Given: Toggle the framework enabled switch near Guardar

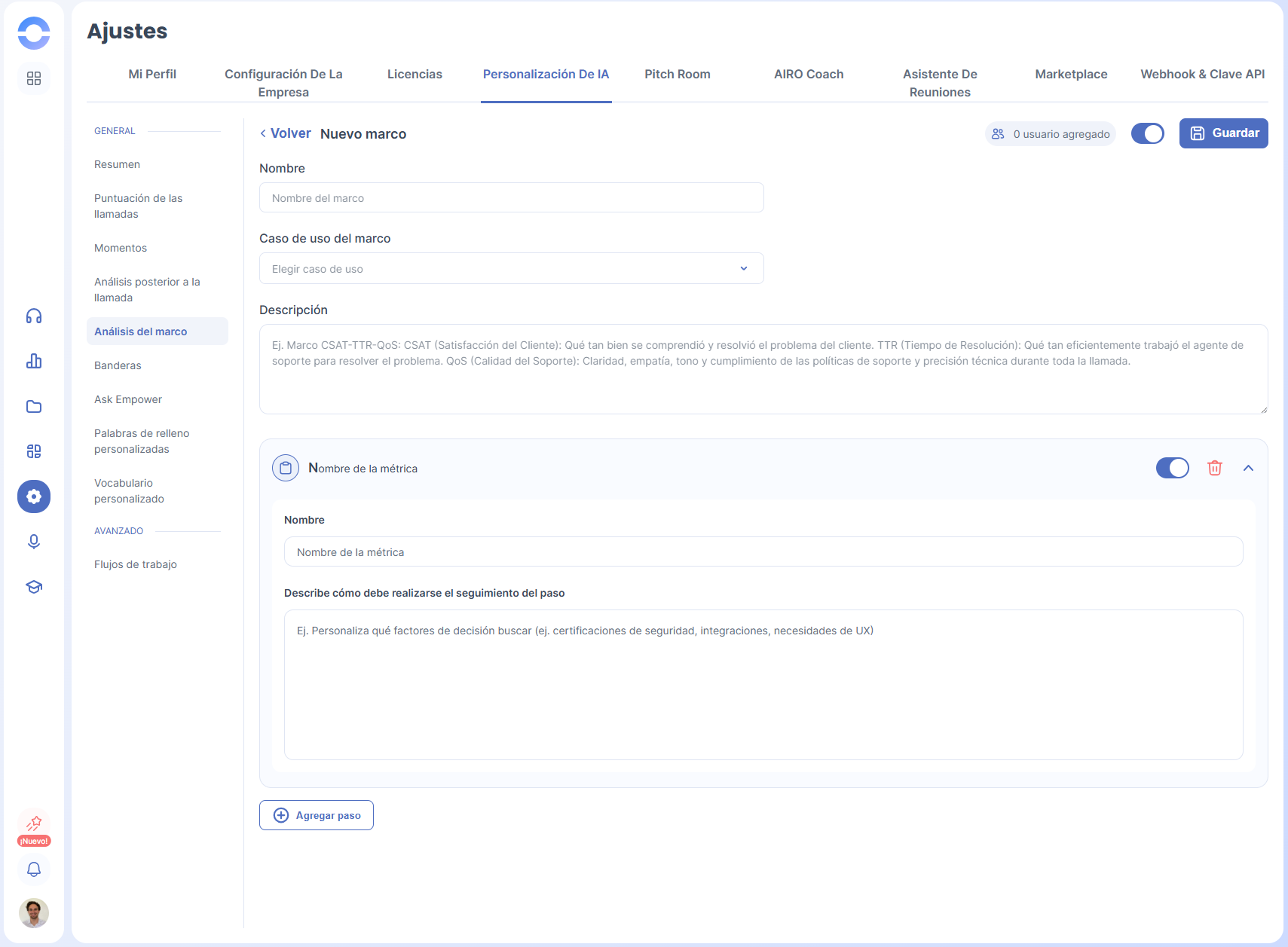Looking at the screenshot, I should (x=1147, y=133).
